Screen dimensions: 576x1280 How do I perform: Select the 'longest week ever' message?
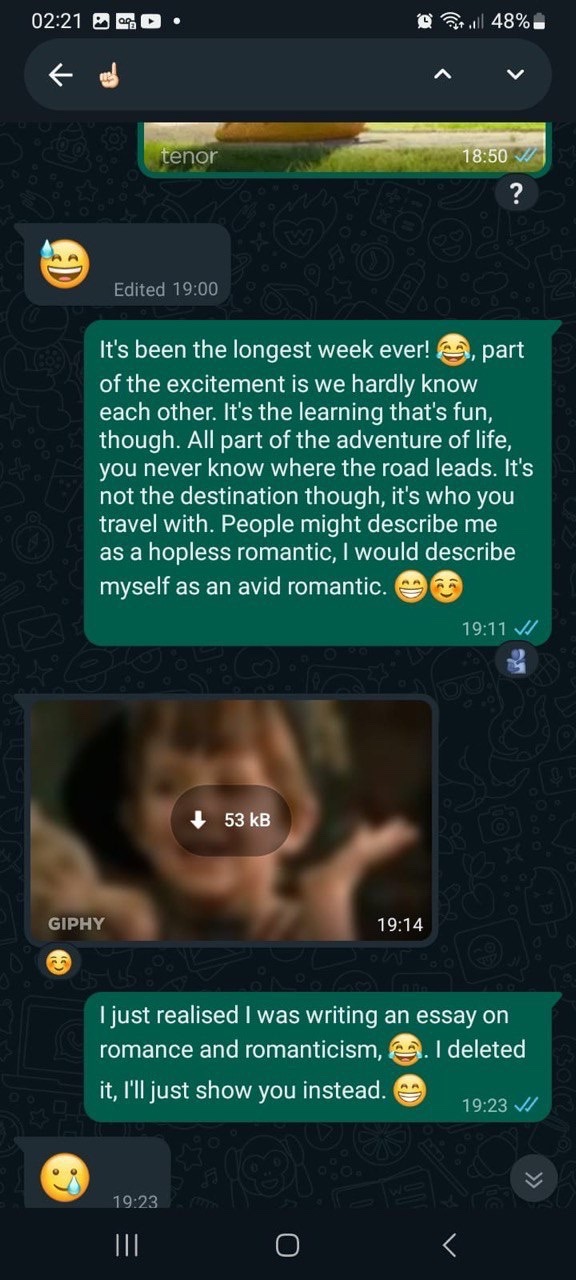point(317,483)
